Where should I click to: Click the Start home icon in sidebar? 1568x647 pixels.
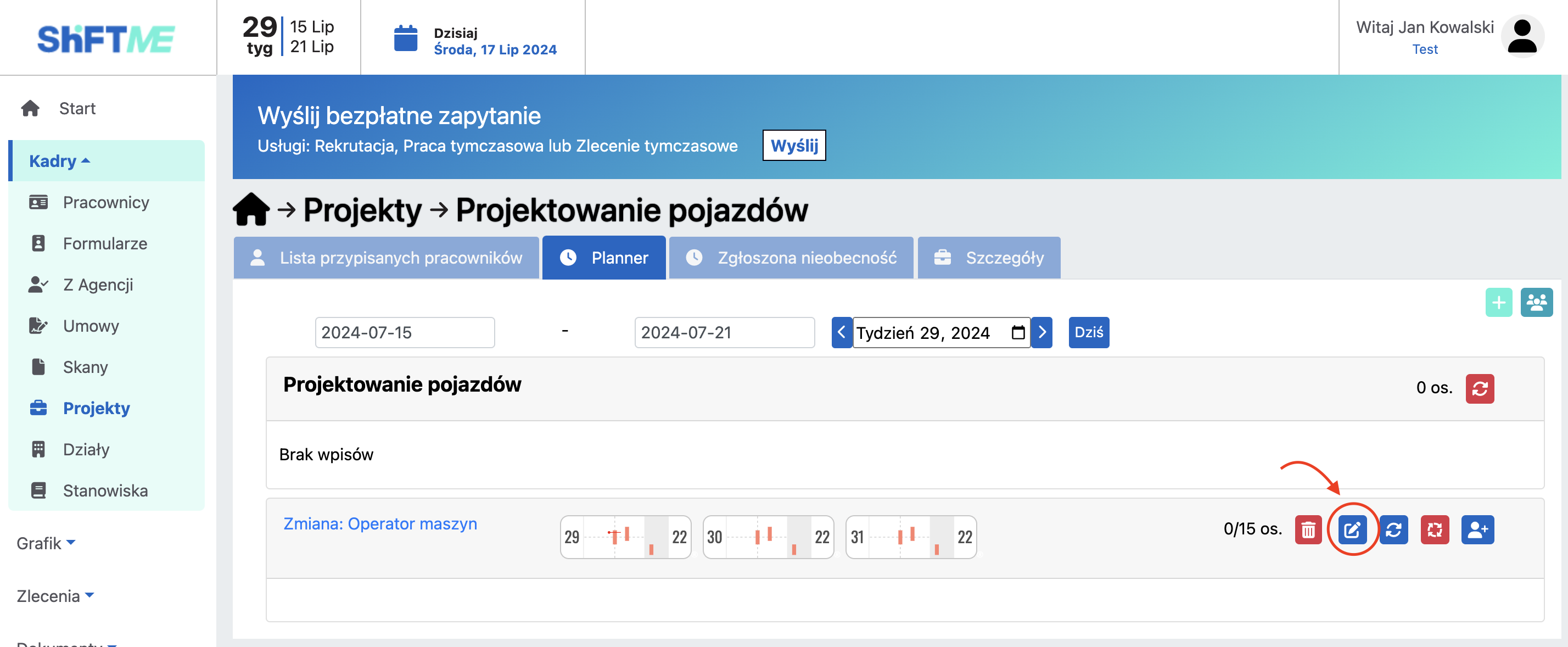coord(30,108)
